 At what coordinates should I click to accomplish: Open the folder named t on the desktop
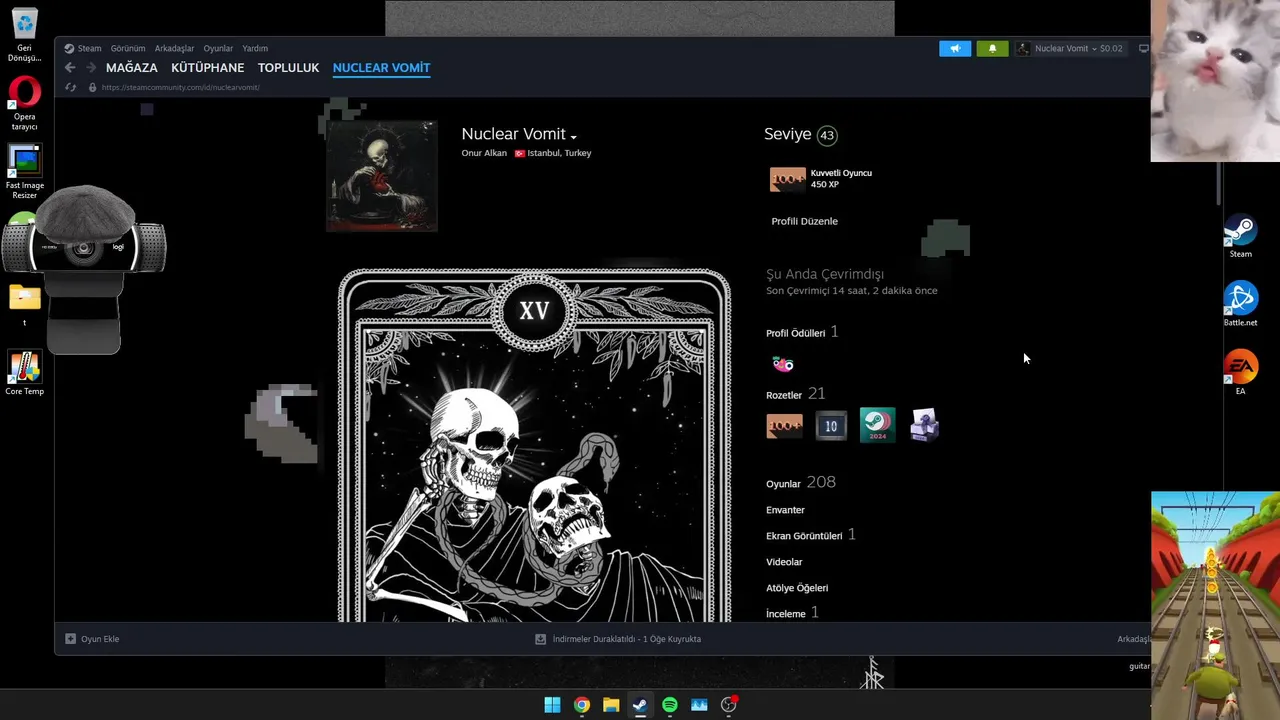click(24, 305)
